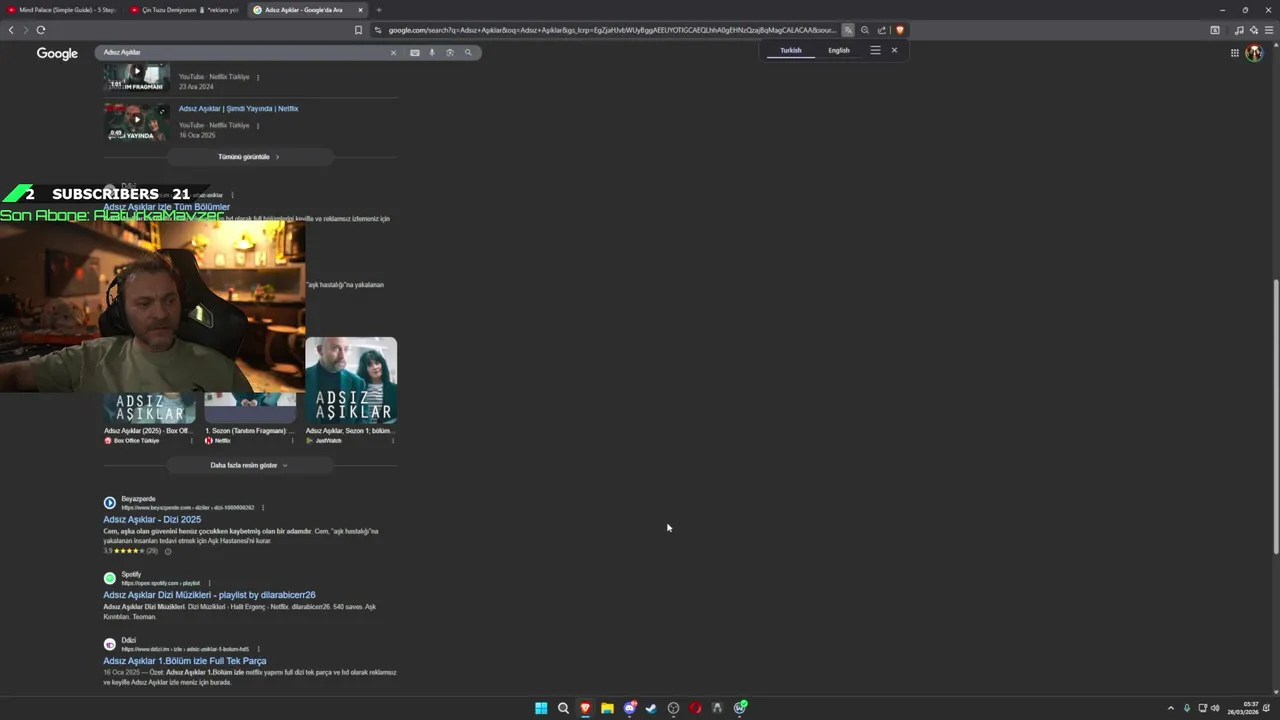This screenshot has width=1280, height=720.
Task: Select Turkish in the translate popup
Action: [791, 50]
